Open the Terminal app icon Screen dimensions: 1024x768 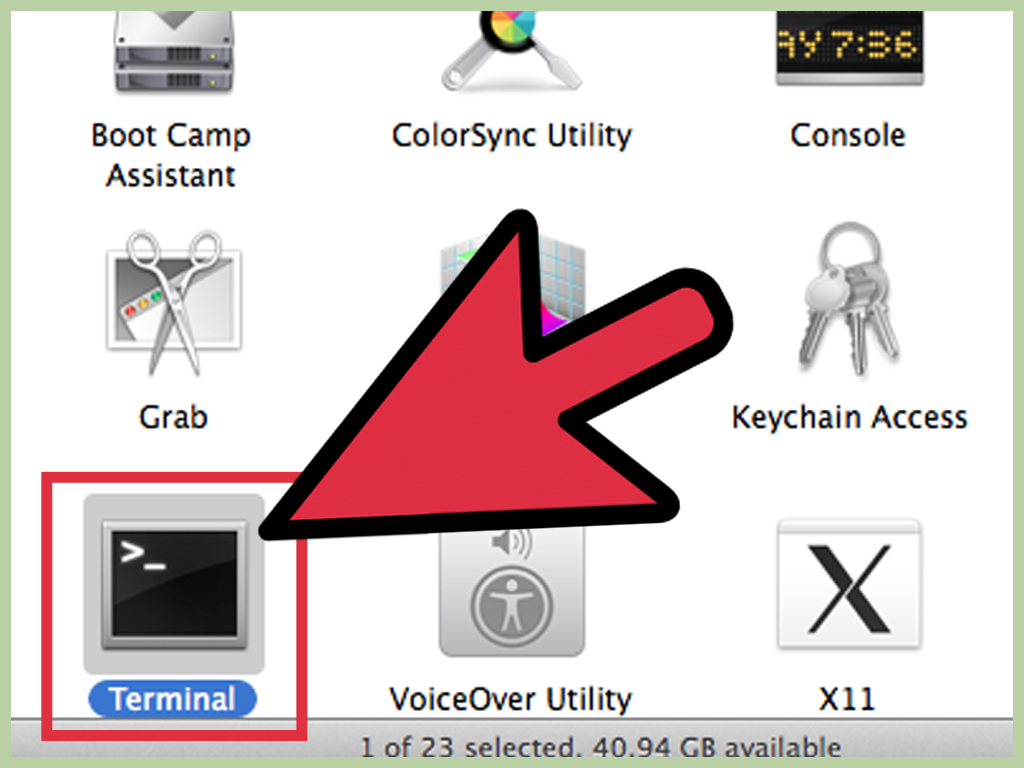tap(174, 584)
